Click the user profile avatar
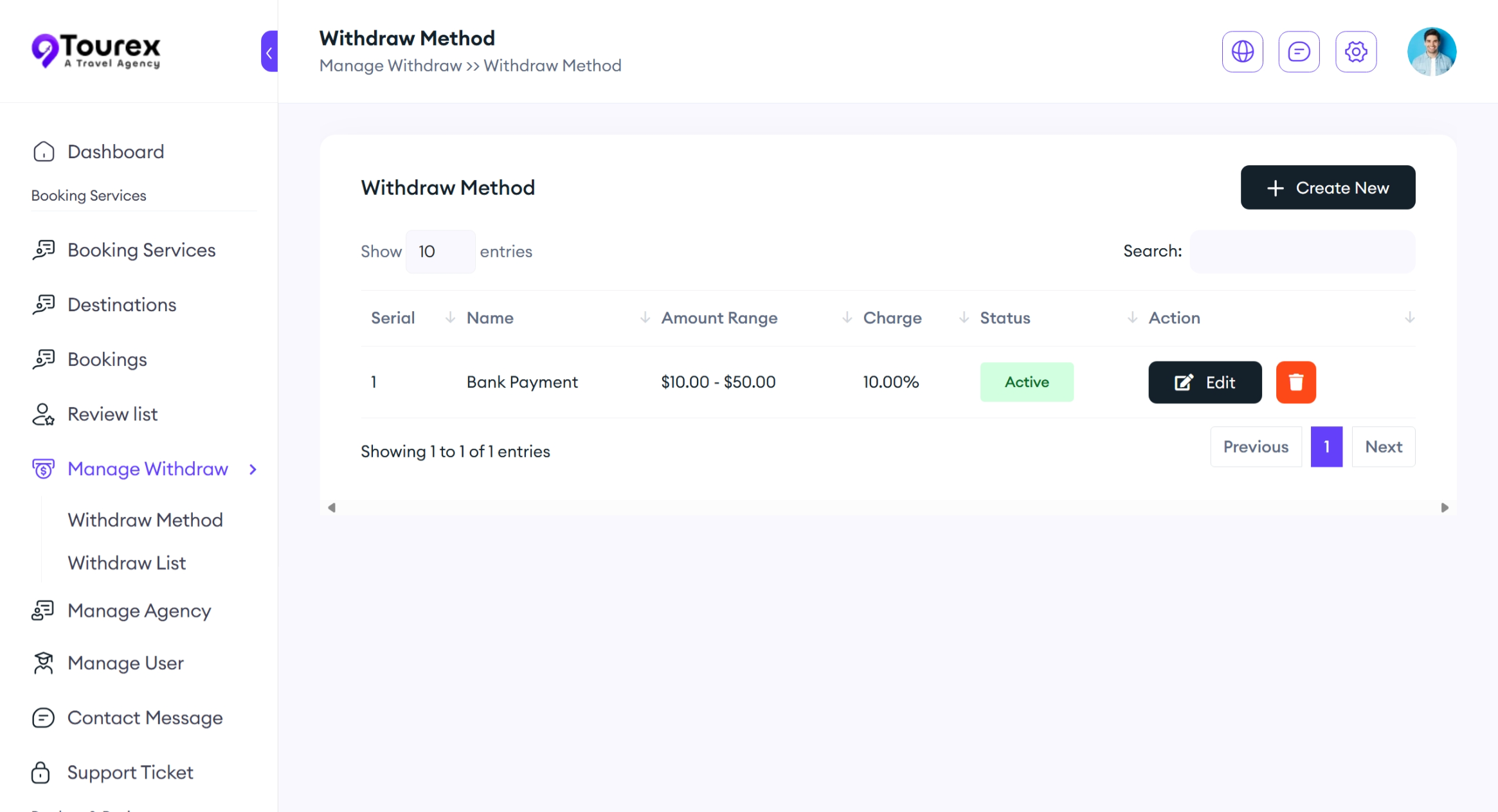 point(1431,51)
